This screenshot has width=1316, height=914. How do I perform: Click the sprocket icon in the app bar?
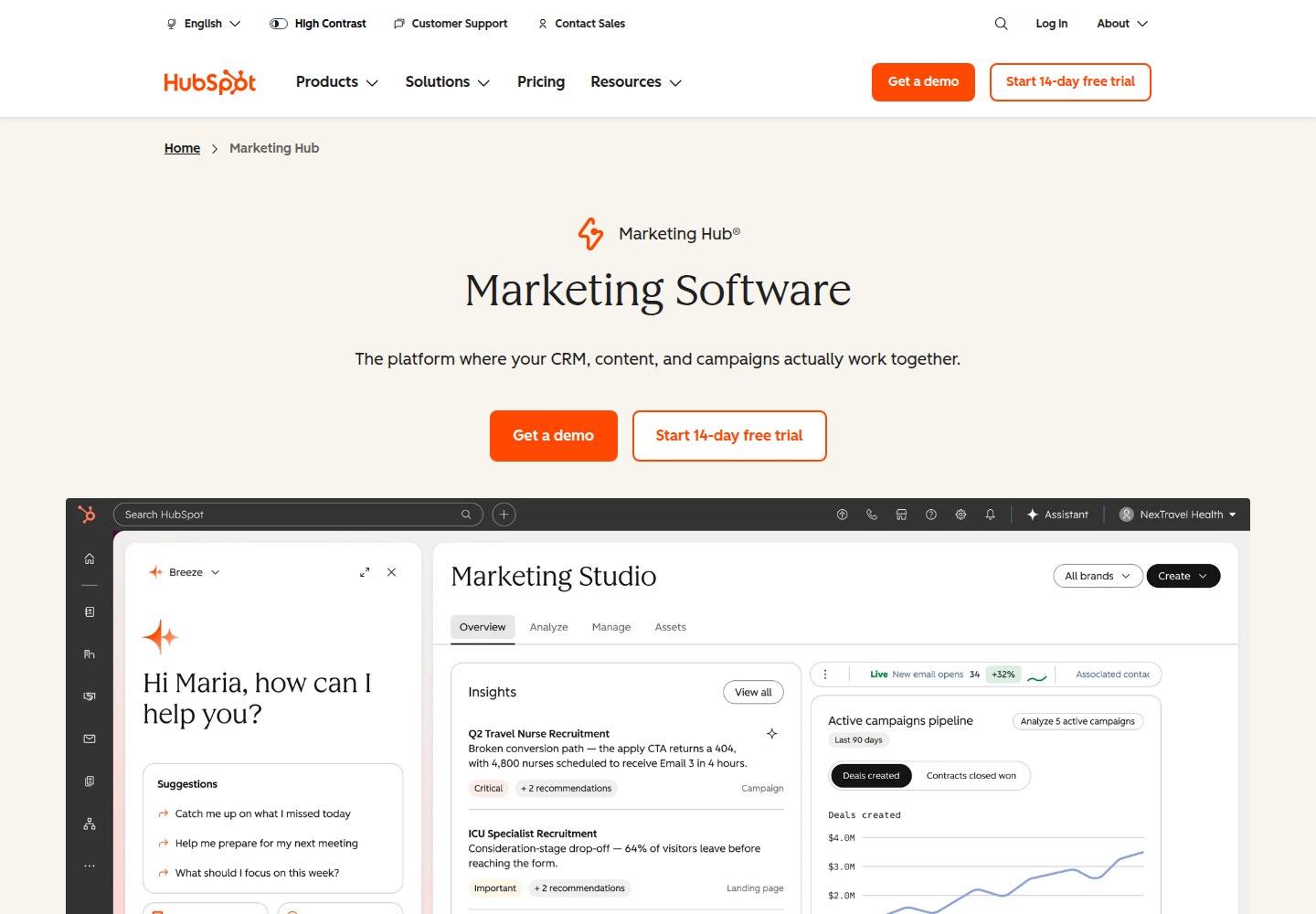click(x=87, y=515)
